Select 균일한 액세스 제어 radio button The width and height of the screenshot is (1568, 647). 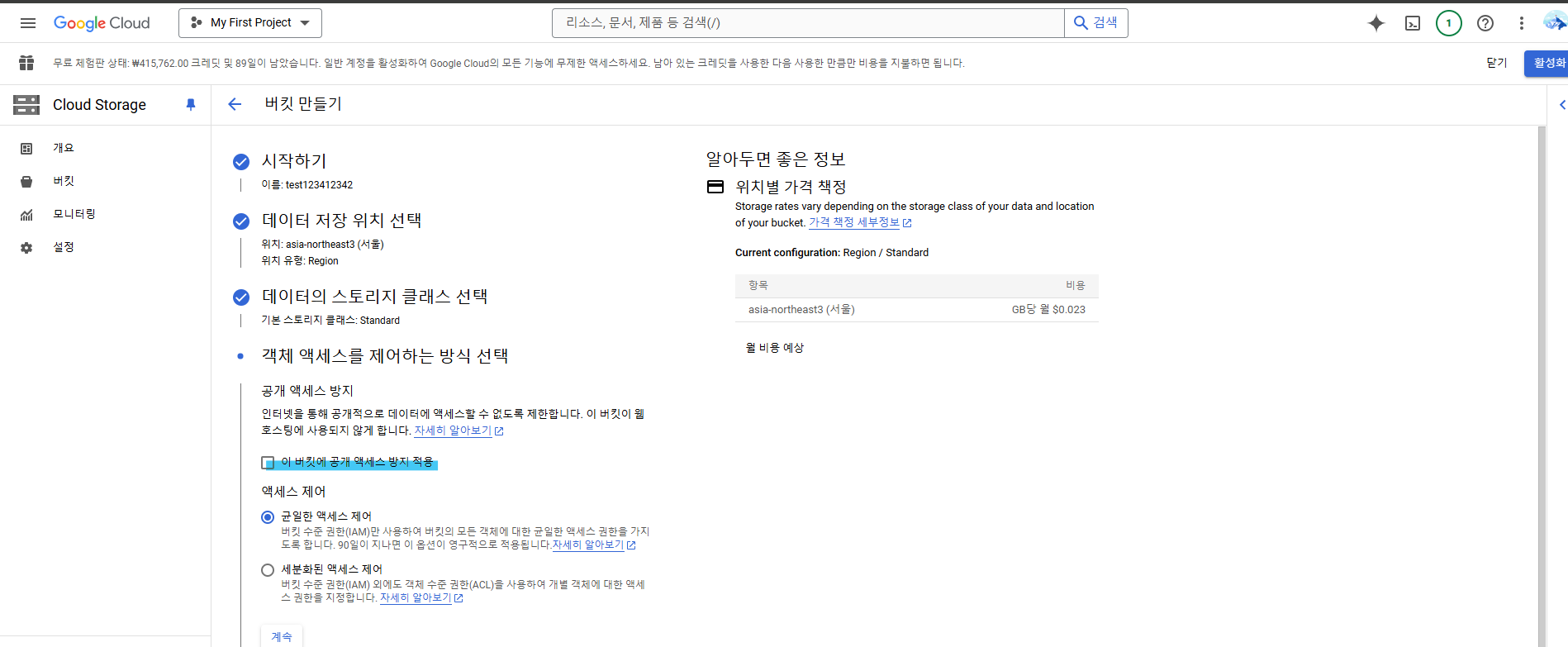(x=268, y=517)
